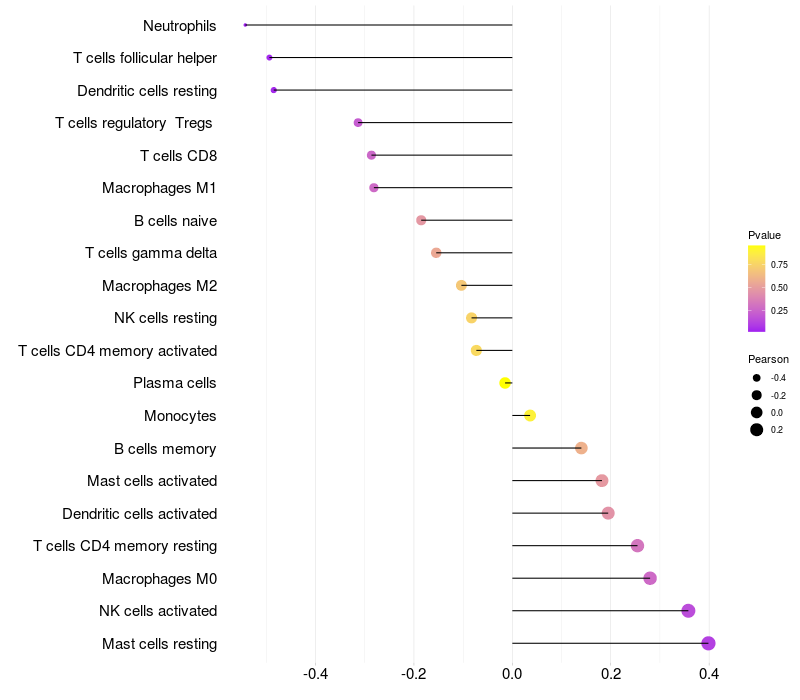The width and height of the screenshot is (800, 700).
Task: Click the B cells naive pink dot
Action: pyautogui.click(x=421, y=220)
